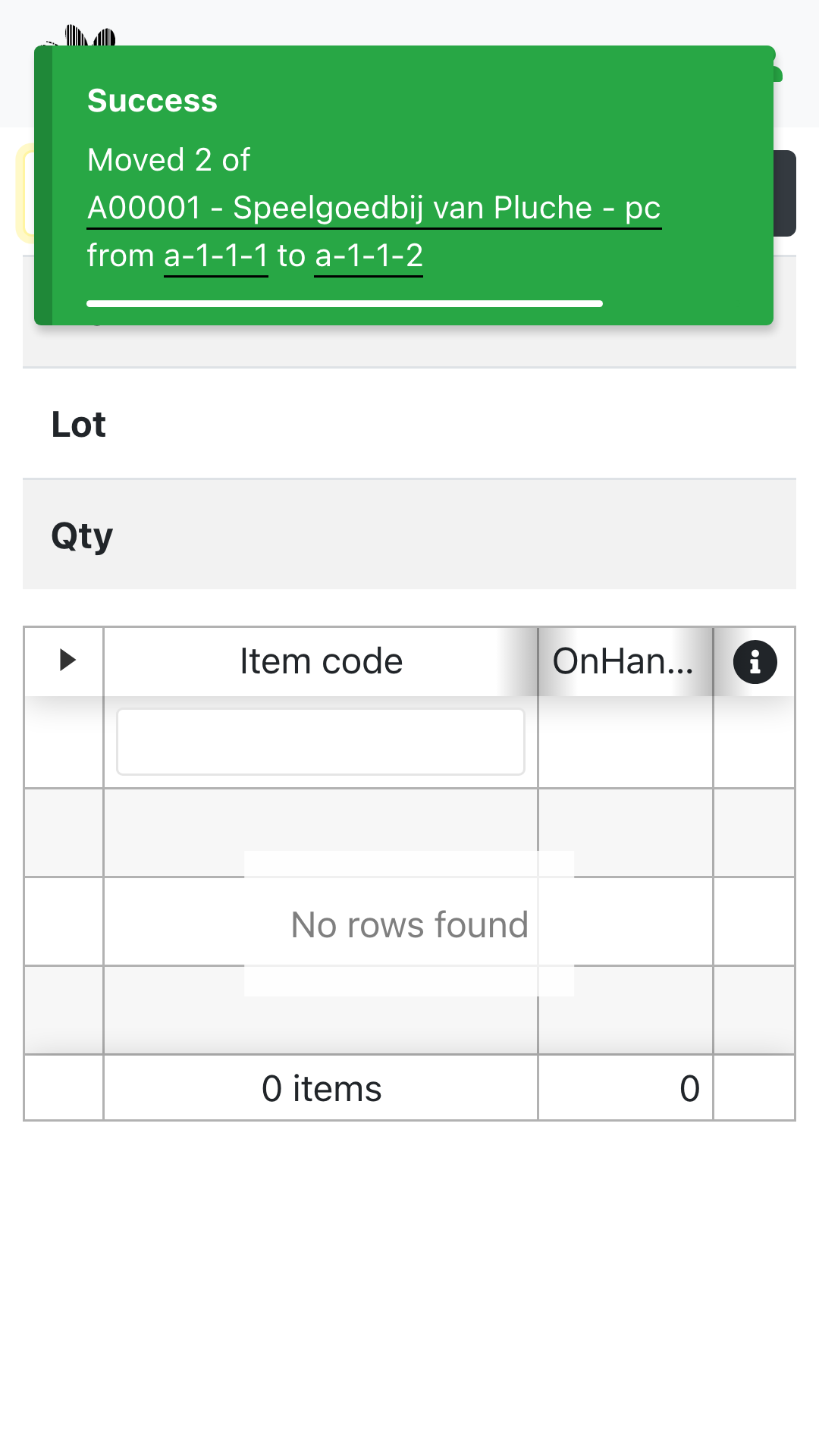
Task: Click the green icon at top right
Action: point(777,73)
